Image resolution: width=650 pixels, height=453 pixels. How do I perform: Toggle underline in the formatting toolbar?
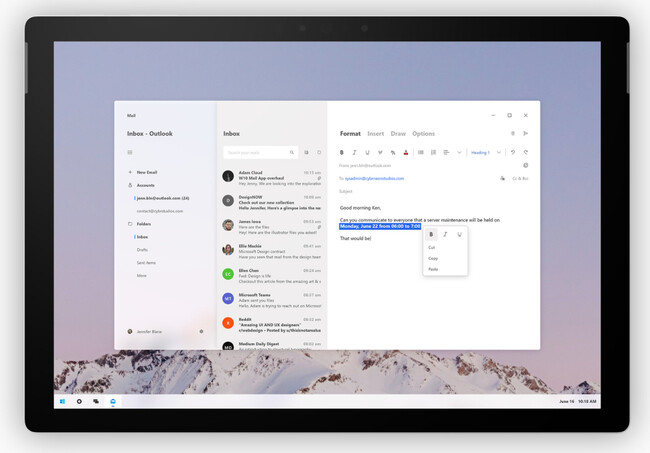[x=367, y=153]
